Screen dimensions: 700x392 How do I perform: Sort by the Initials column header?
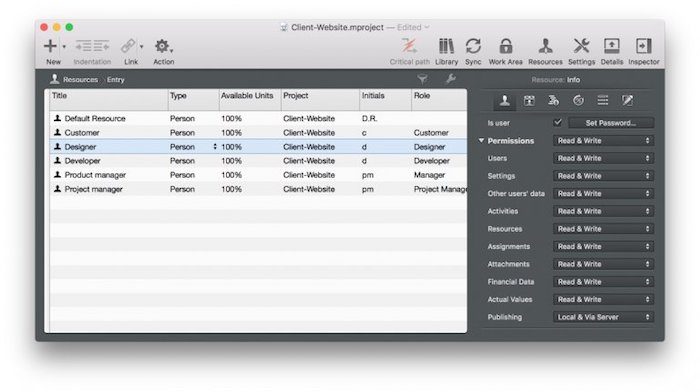385,100
